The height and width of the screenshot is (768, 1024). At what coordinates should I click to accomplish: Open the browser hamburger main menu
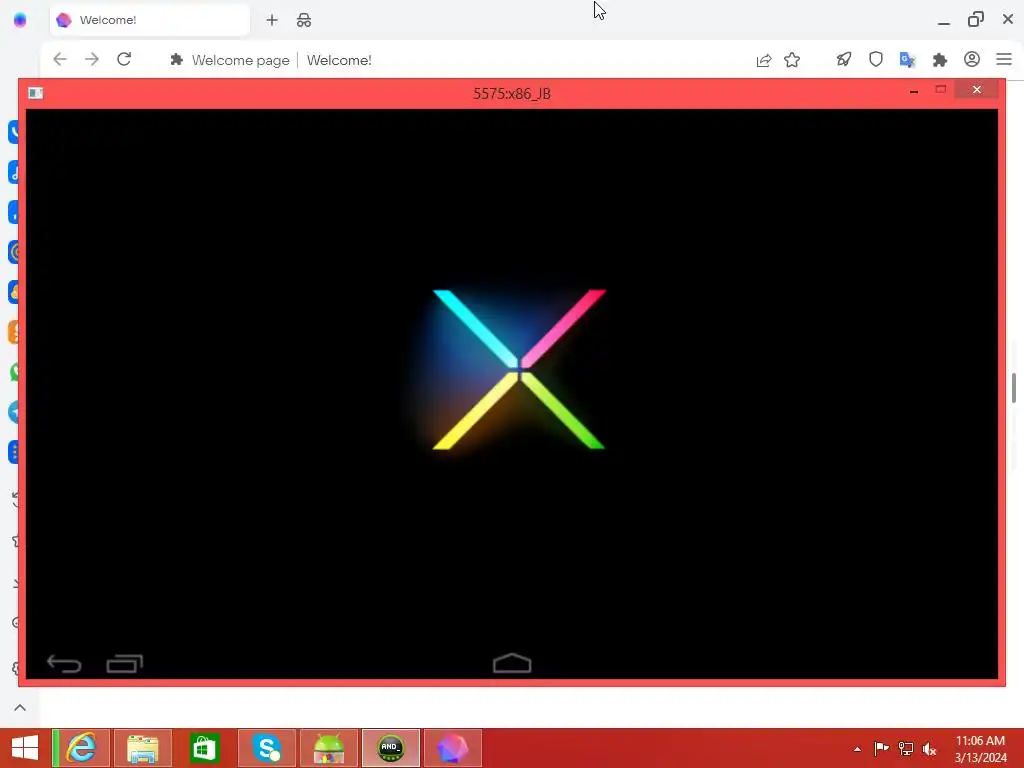point(1004,59)
